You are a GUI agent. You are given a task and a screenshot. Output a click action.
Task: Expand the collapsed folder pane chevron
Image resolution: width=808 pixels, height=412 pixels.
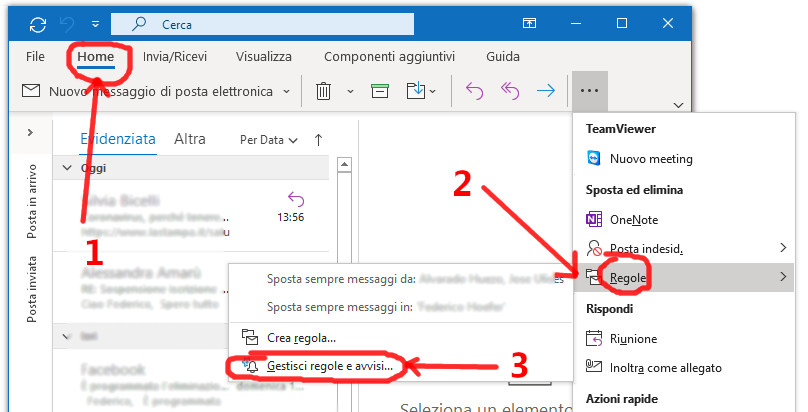[31, 132]
